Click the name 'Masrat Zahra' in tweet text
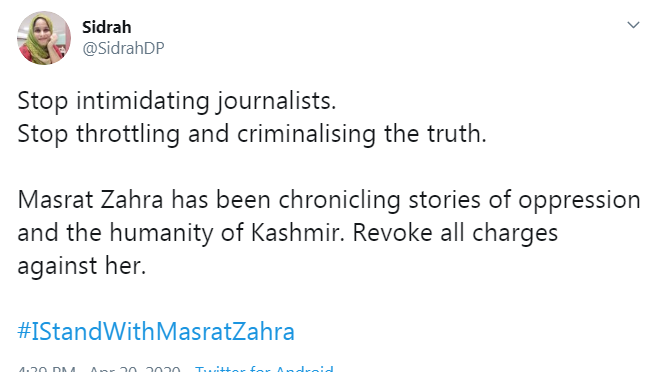This screenshot has height=372, width=653. coord(90,200)
